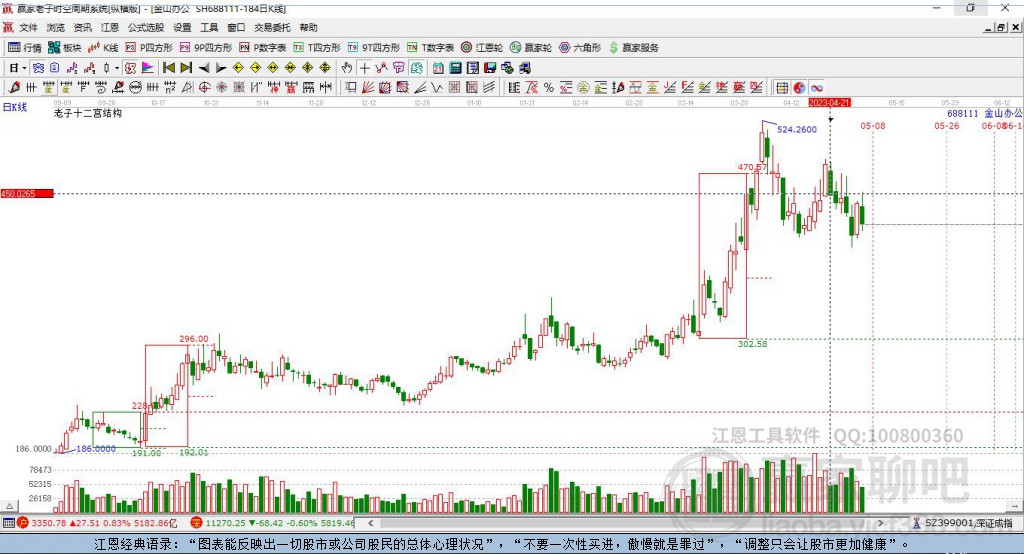Screen dimensions: 1024x554
Task: Open the 江恩 menu
Action: pos(110,27)
